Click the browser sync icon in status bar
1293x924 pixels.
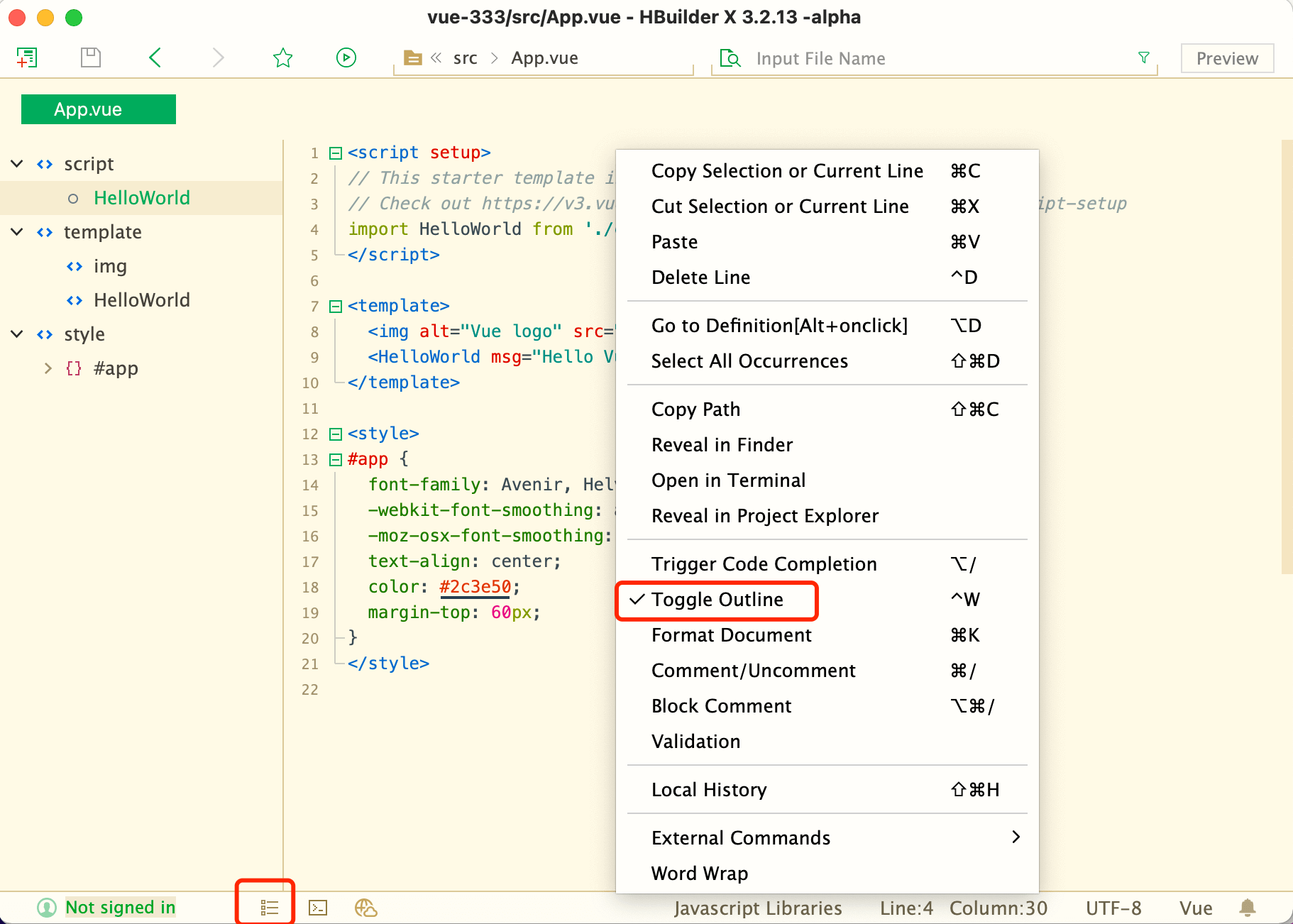[366, 908]
